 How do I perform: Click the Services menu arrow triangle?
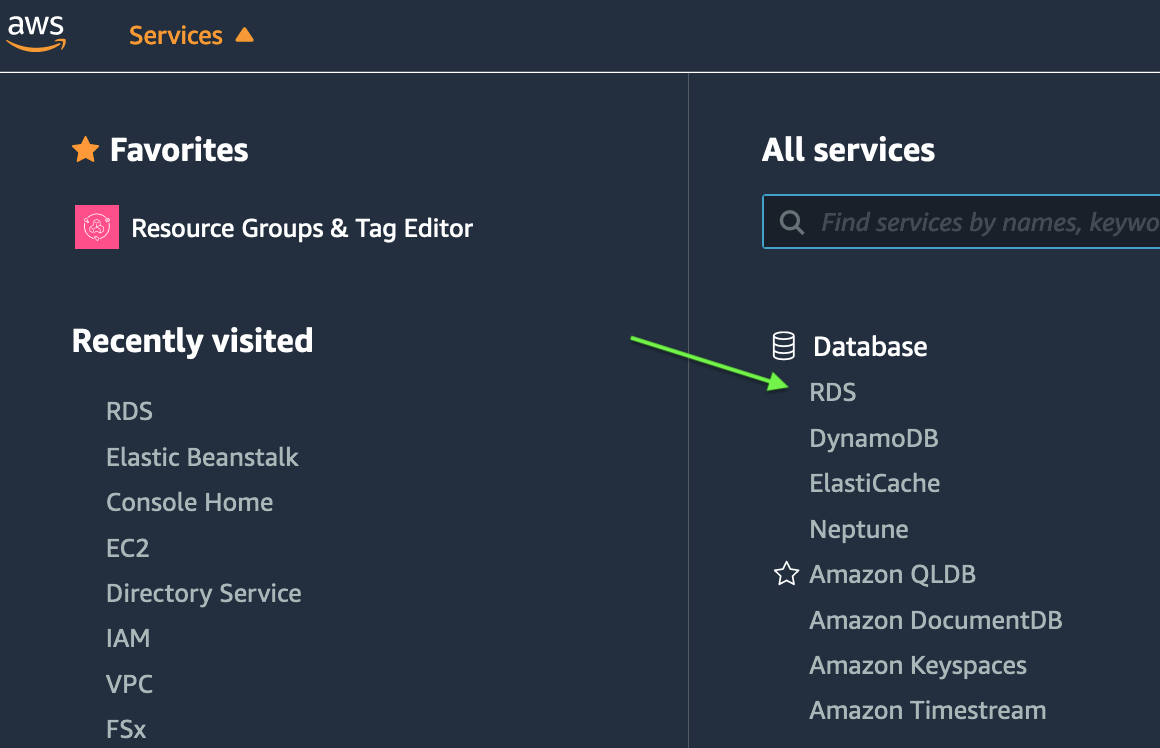(244, 35)
